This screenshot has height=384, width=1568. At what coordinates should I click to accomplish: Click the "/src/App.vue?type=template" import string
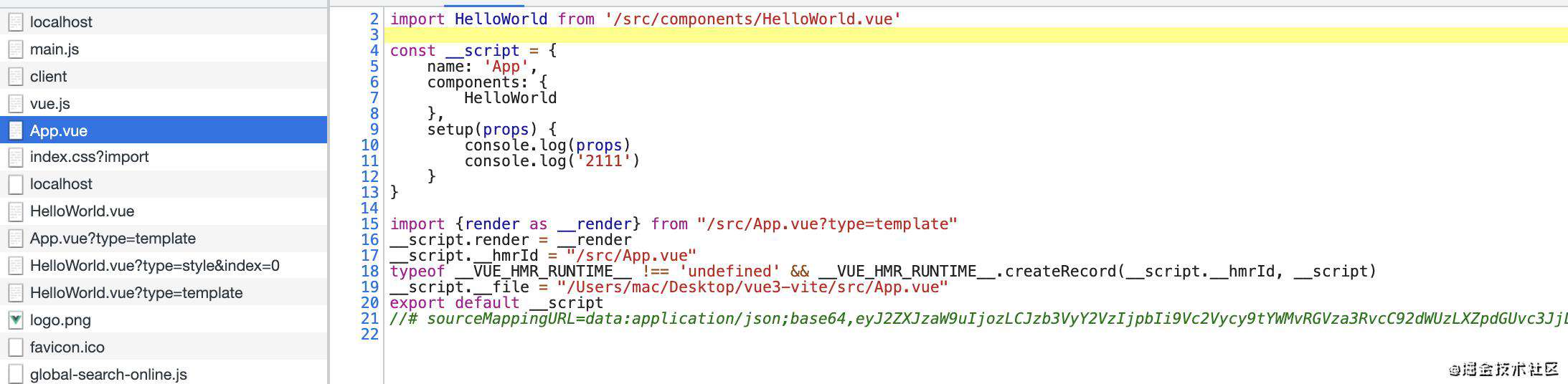click(x=827, y=224)
